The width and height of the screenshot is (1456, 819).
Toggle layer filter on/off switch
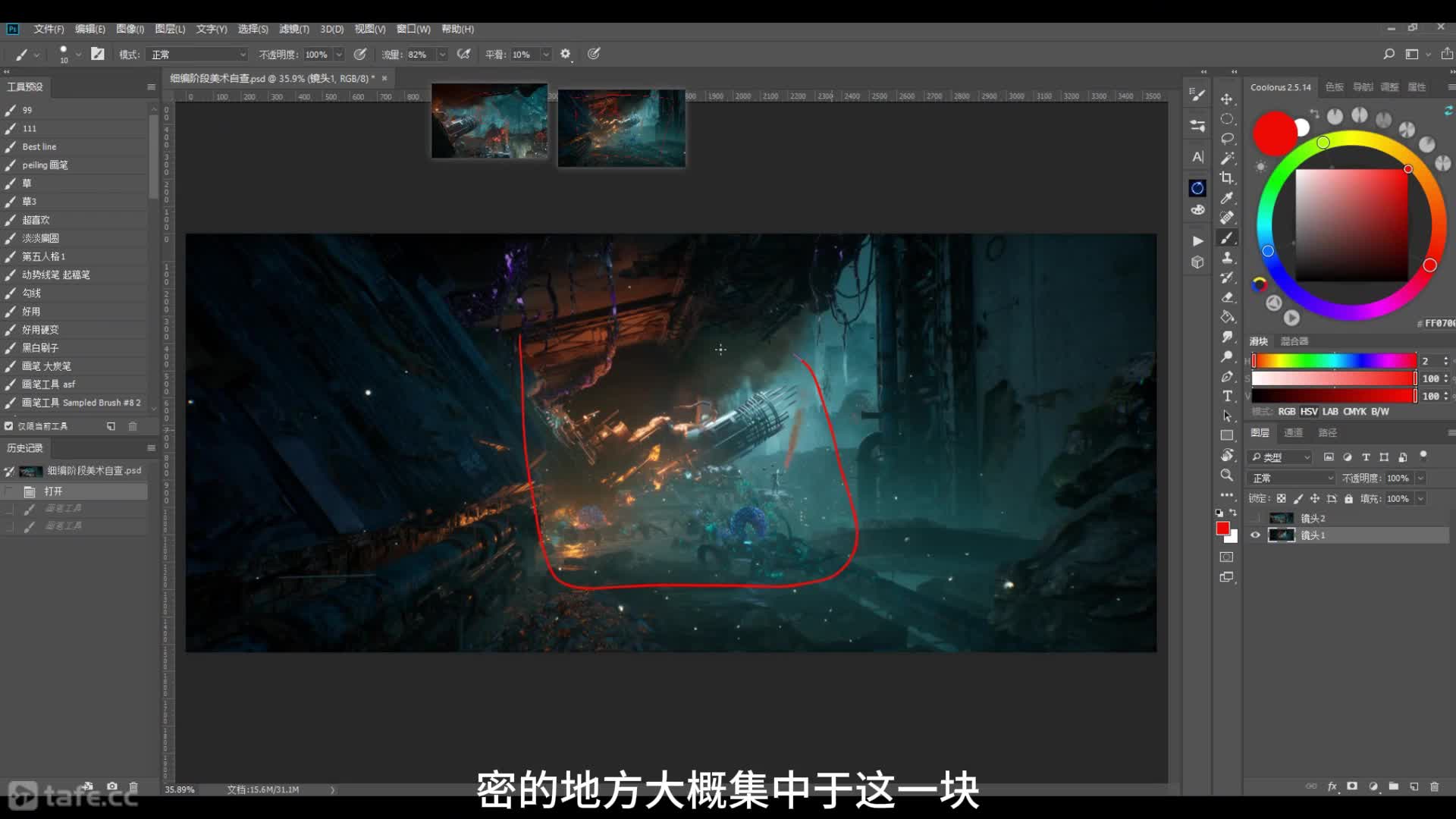(x=1423, y=456)
